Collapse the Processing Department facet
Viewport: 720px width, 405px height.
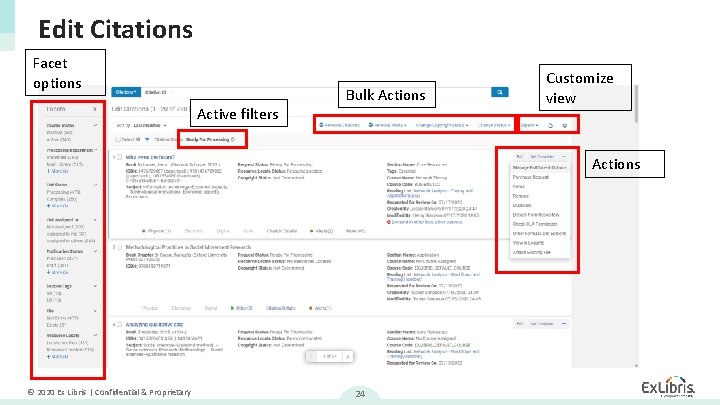point(96,150)
